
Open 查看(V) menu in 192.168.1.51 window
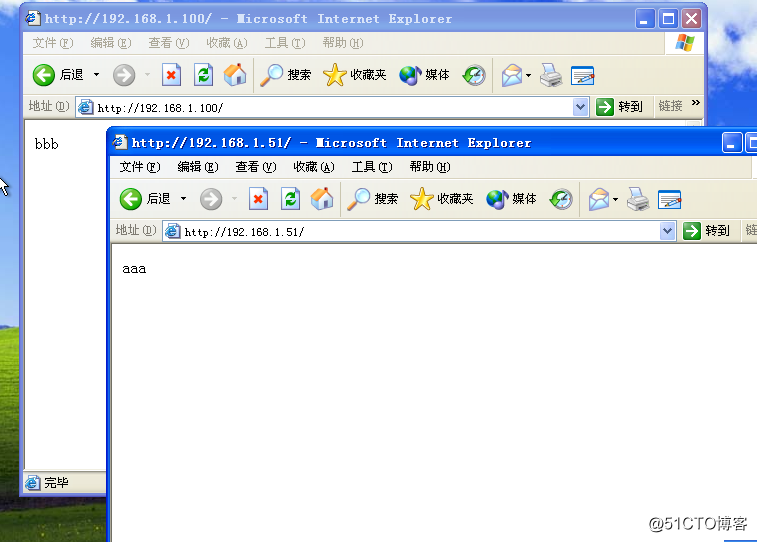pyautogui.click(x=256, y=167)
